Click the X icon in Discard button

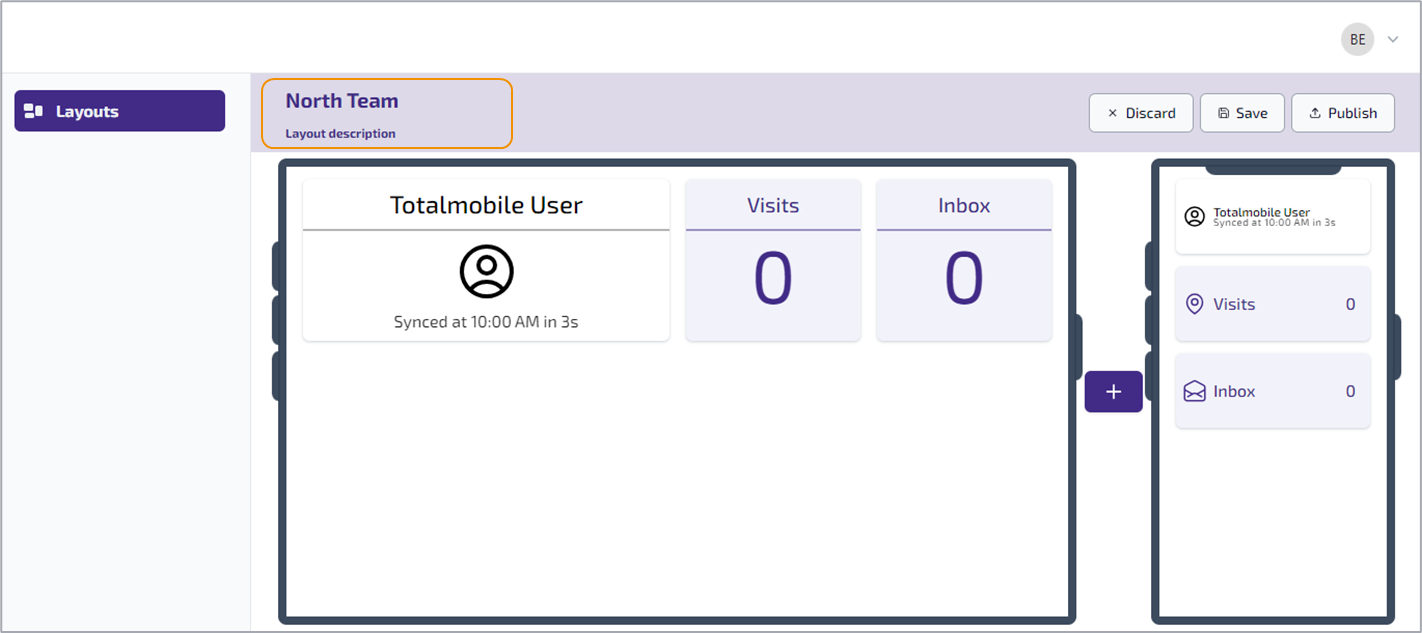coord(1112,113)
